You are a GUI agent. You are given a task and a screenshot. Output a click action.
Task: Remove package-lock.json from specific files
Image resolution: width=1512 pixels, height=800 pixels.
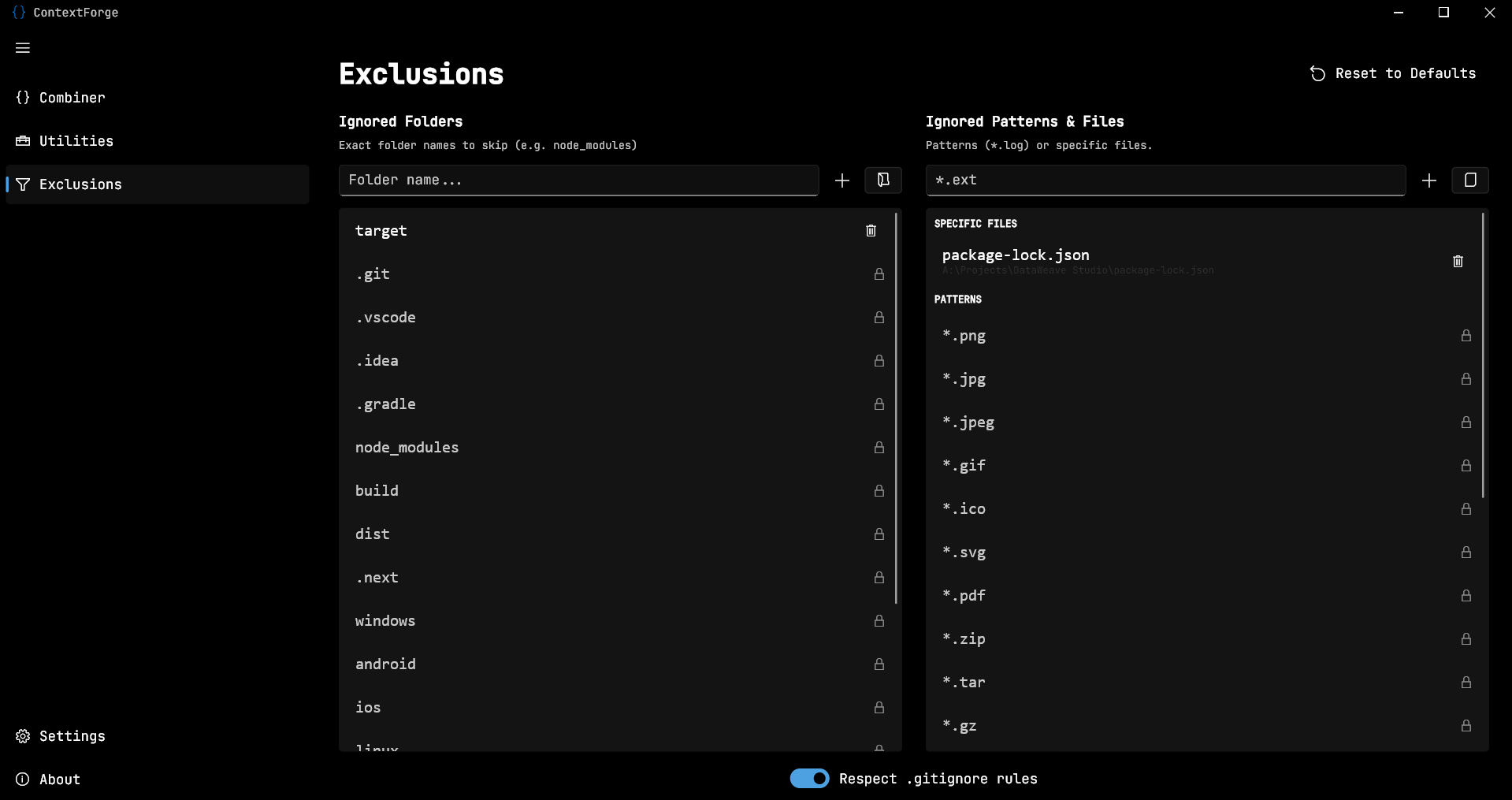tap(1457, 261)
